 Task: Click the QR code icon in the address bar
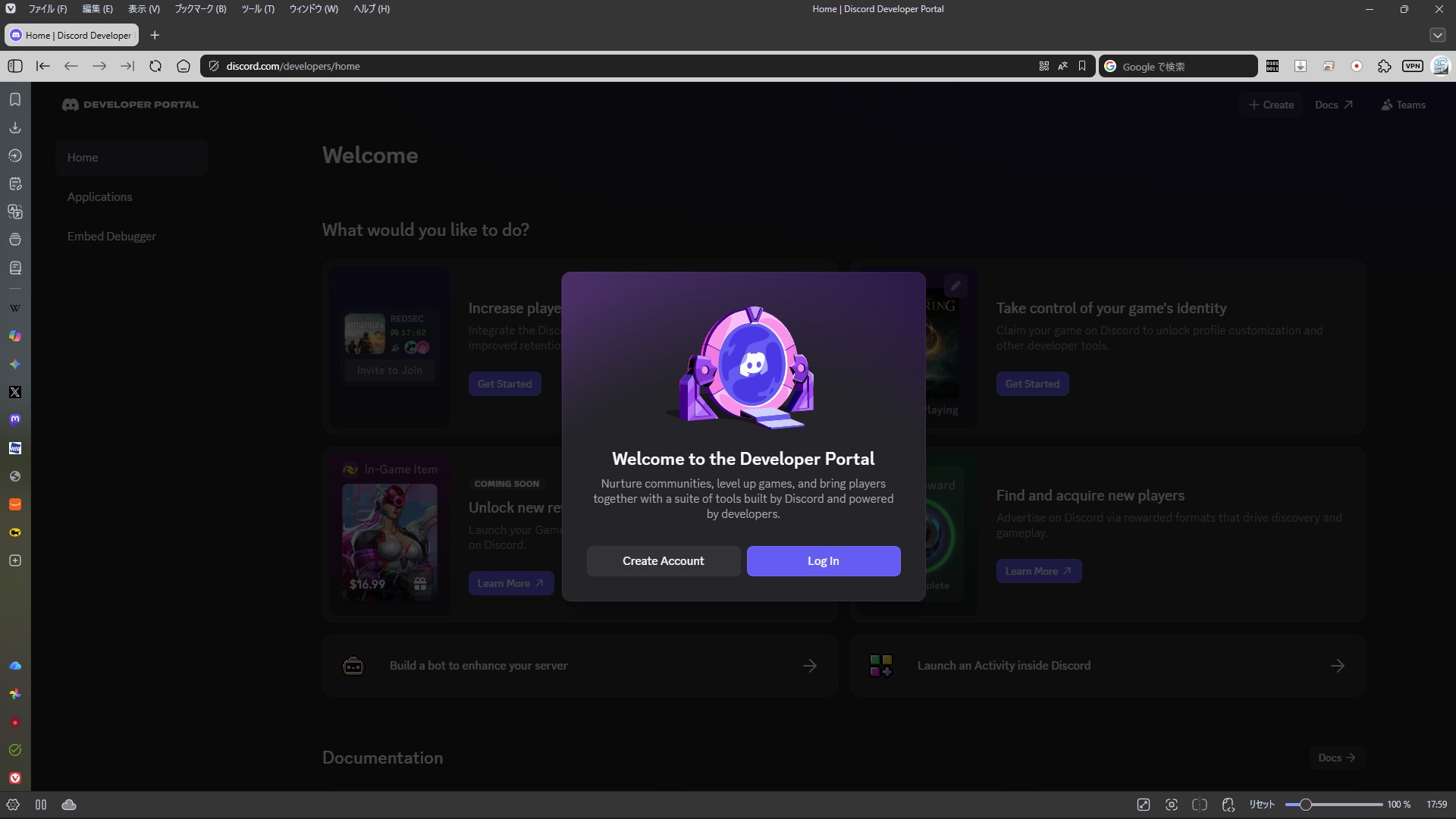(x=1044, y=66)
